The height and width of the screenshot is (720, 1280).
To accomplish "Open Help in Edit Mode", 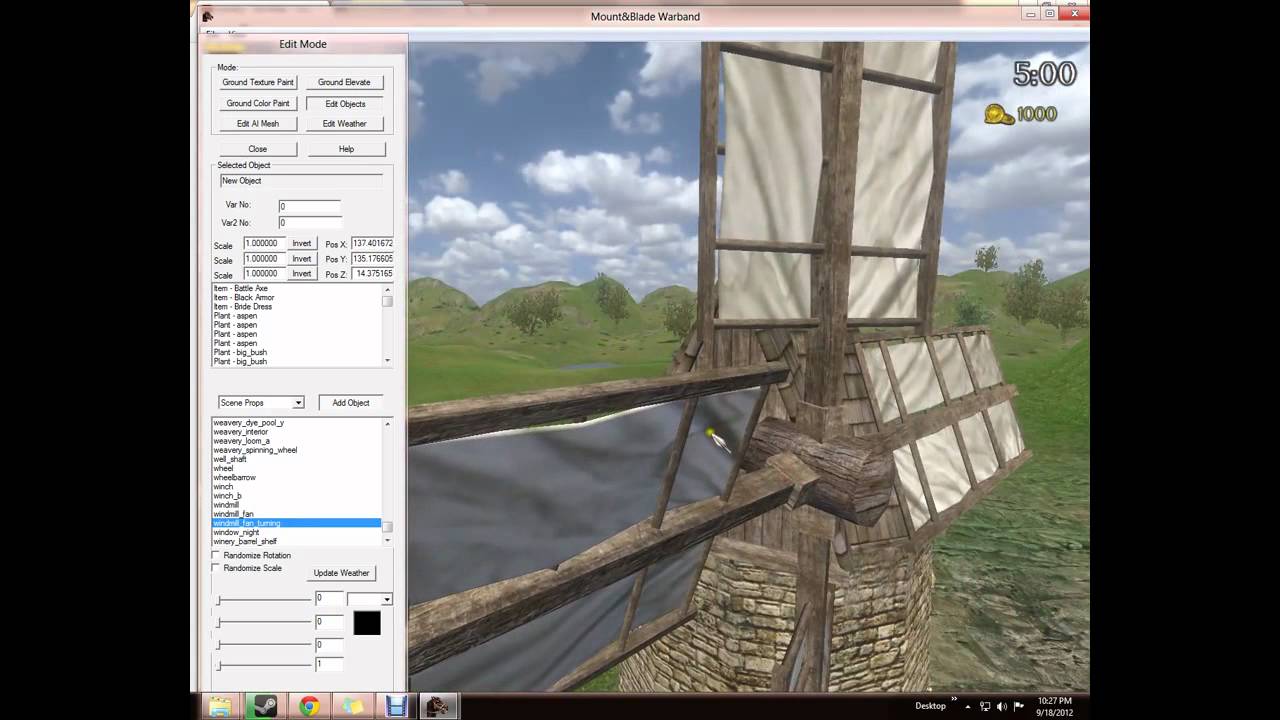I will (346, 149).
